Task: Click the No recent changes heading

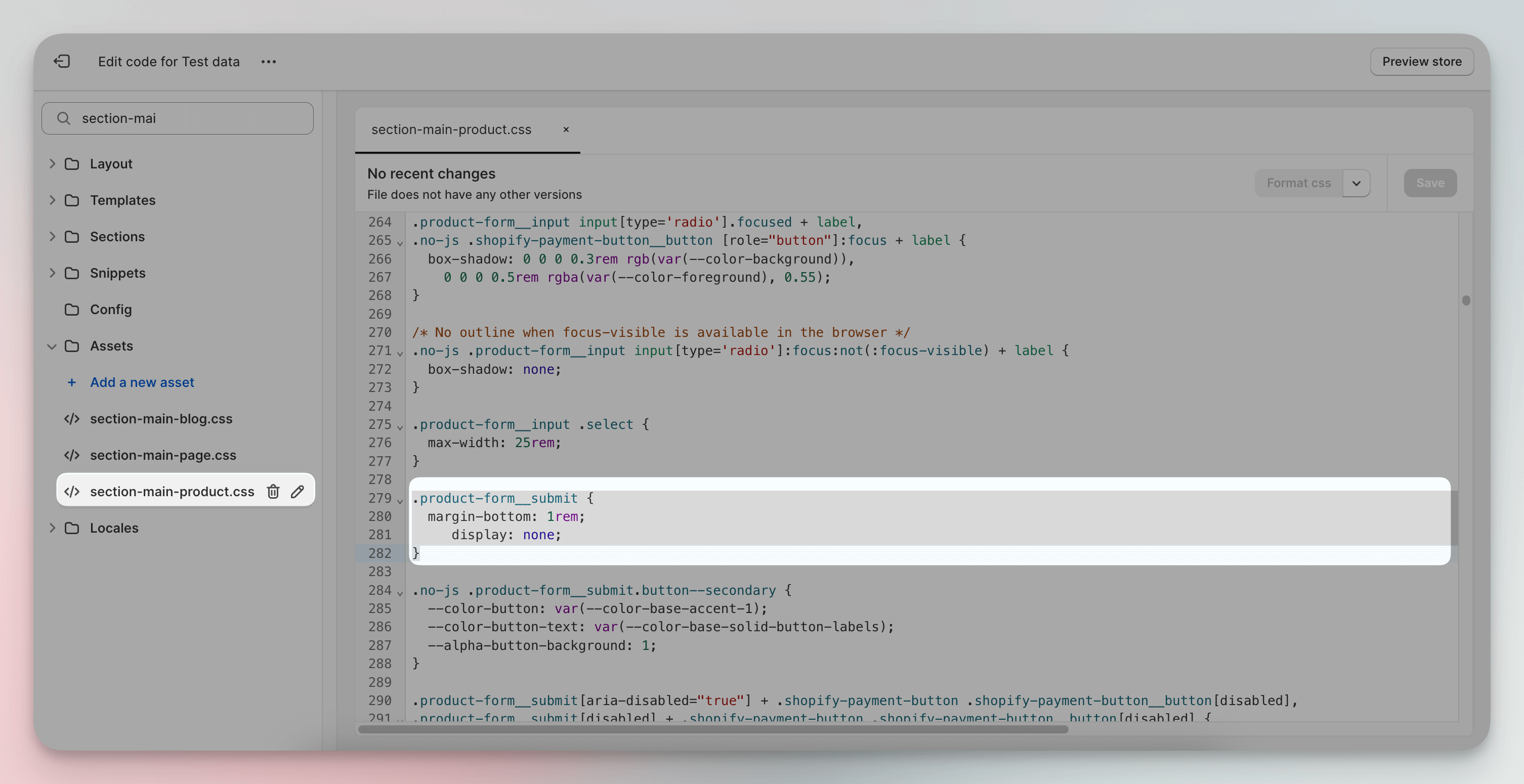Action: coord(431,174)
